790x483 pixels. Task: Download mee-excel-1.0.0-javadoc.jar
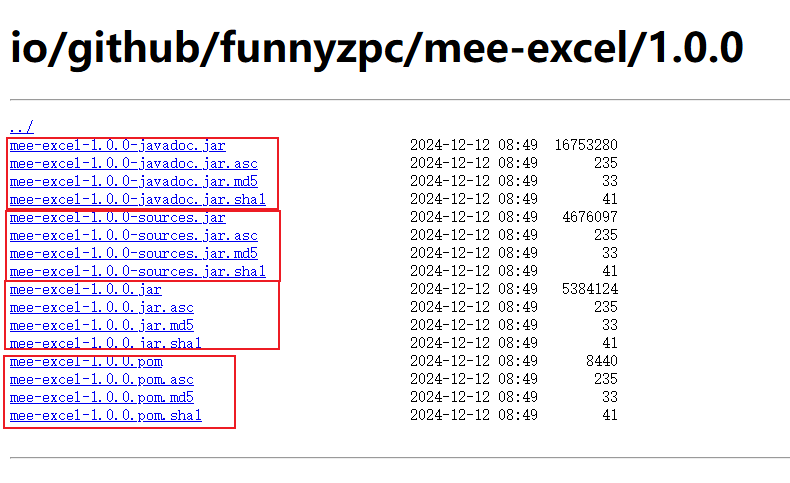click(117, 146)
